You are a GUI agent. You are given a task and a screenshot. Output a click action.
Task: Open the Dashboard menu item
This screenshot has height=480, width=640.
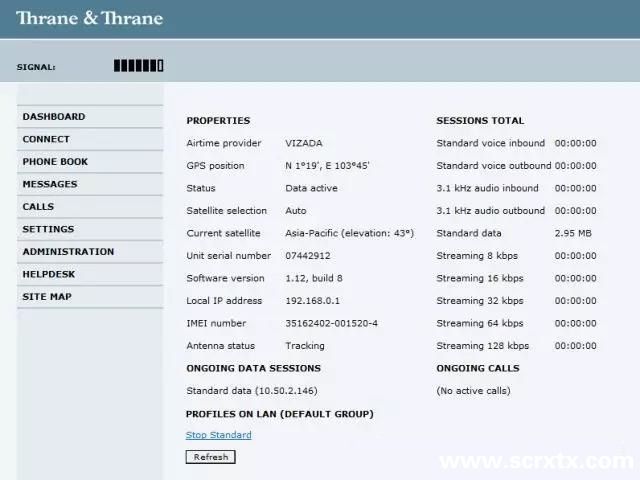click(54, 117)
